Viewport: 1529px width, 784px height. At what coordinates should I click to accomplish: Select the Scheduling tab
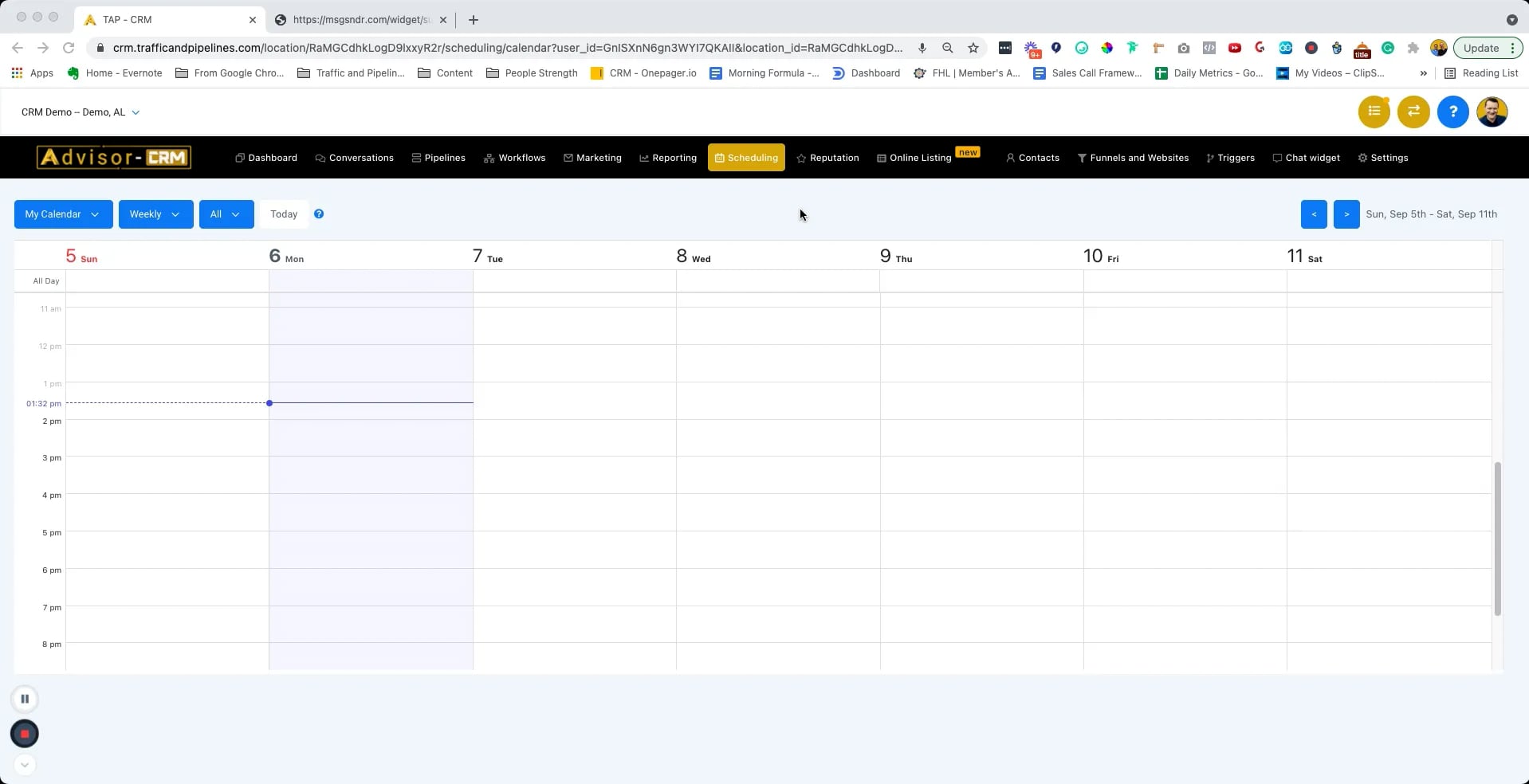[x=746, y=158]
